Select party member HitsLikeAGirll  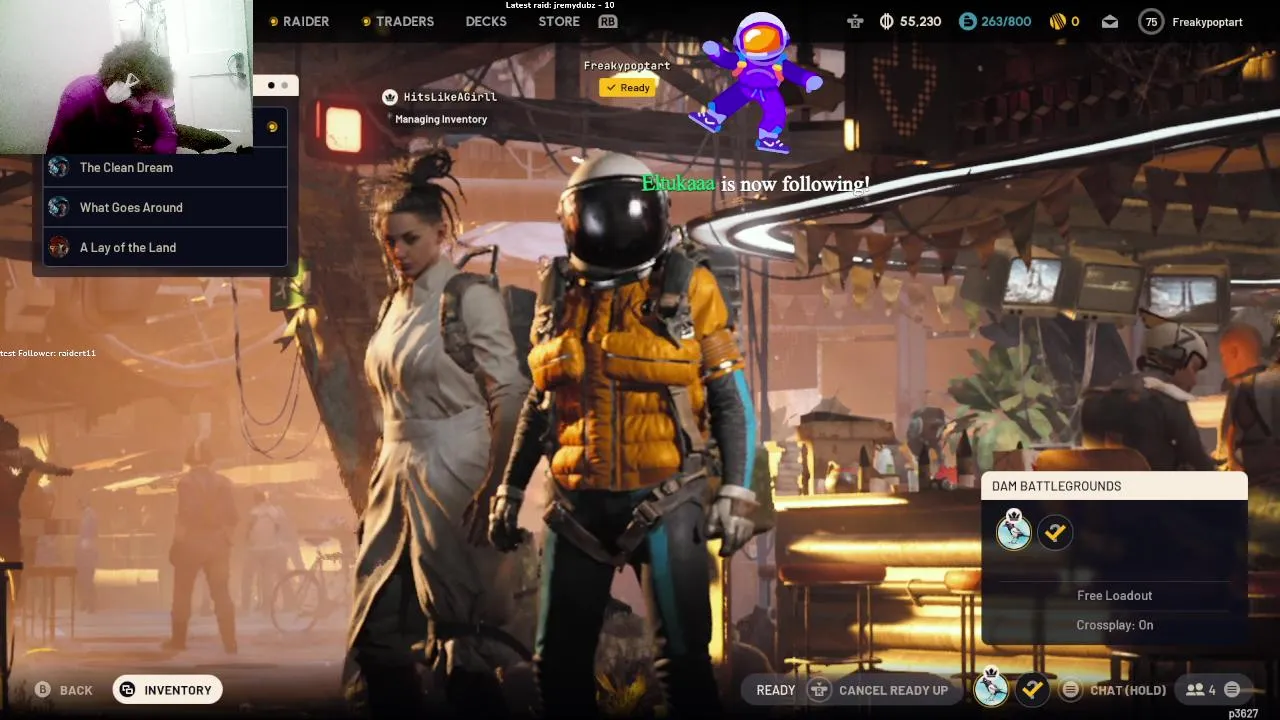[x=450, y=97]
